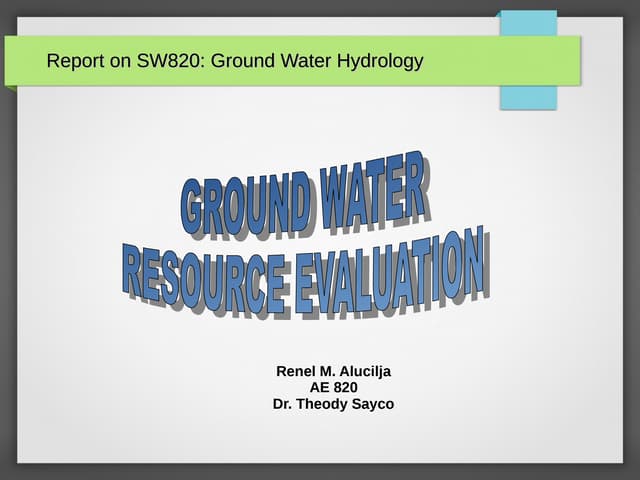
Task: Click the blank slide area below the author block
Action: tap(333, 440)
